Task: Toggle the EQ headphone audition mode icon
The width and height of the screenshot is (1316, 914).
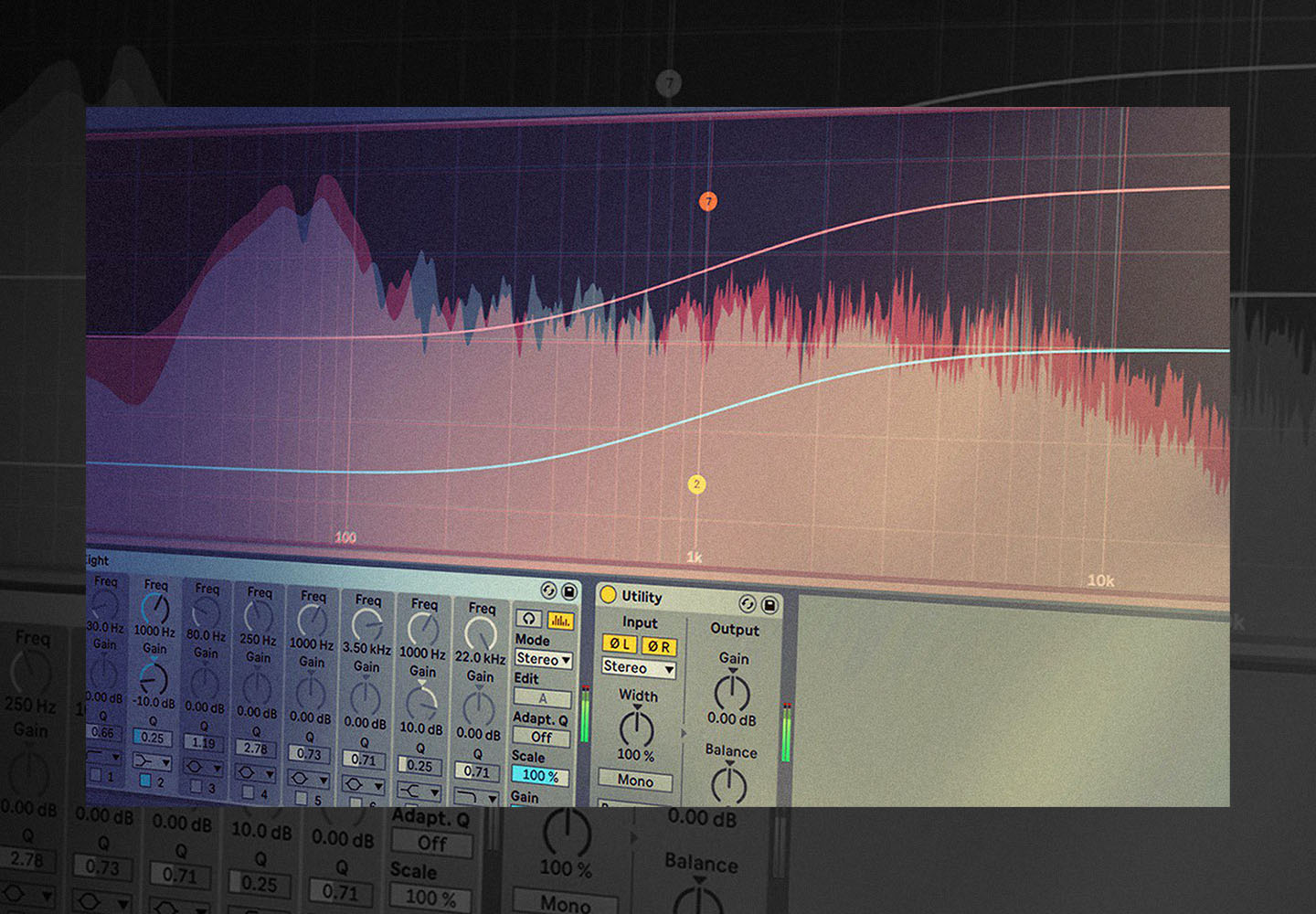Action: coord(528,619)
